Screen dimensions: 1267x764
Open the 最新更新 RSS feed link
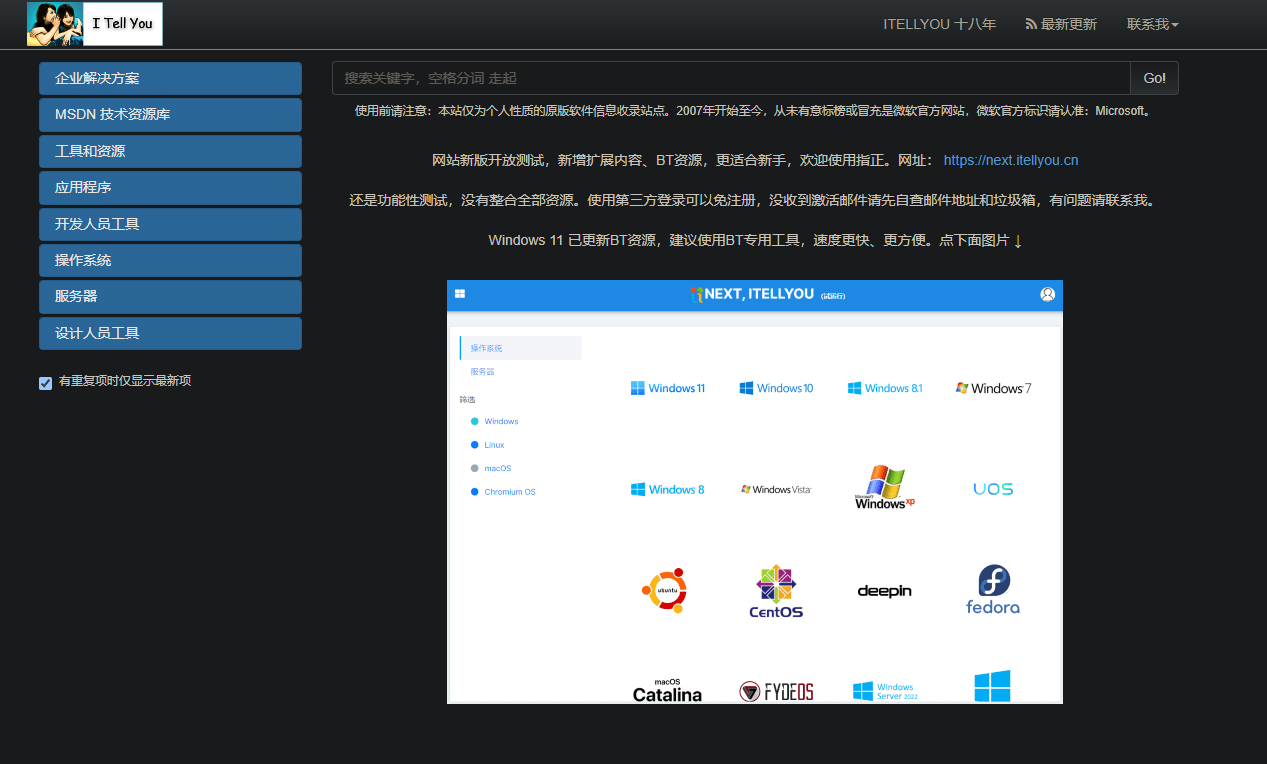[x=1061, y=24]
